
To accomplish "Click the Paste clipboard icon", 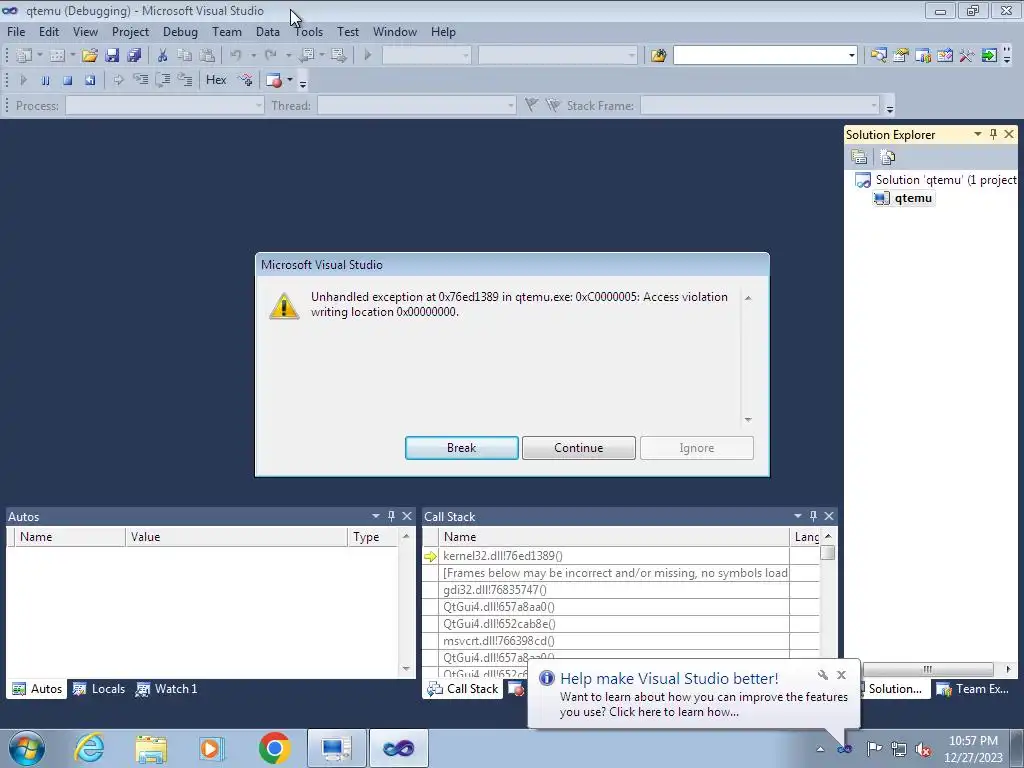I will point(207,56).
